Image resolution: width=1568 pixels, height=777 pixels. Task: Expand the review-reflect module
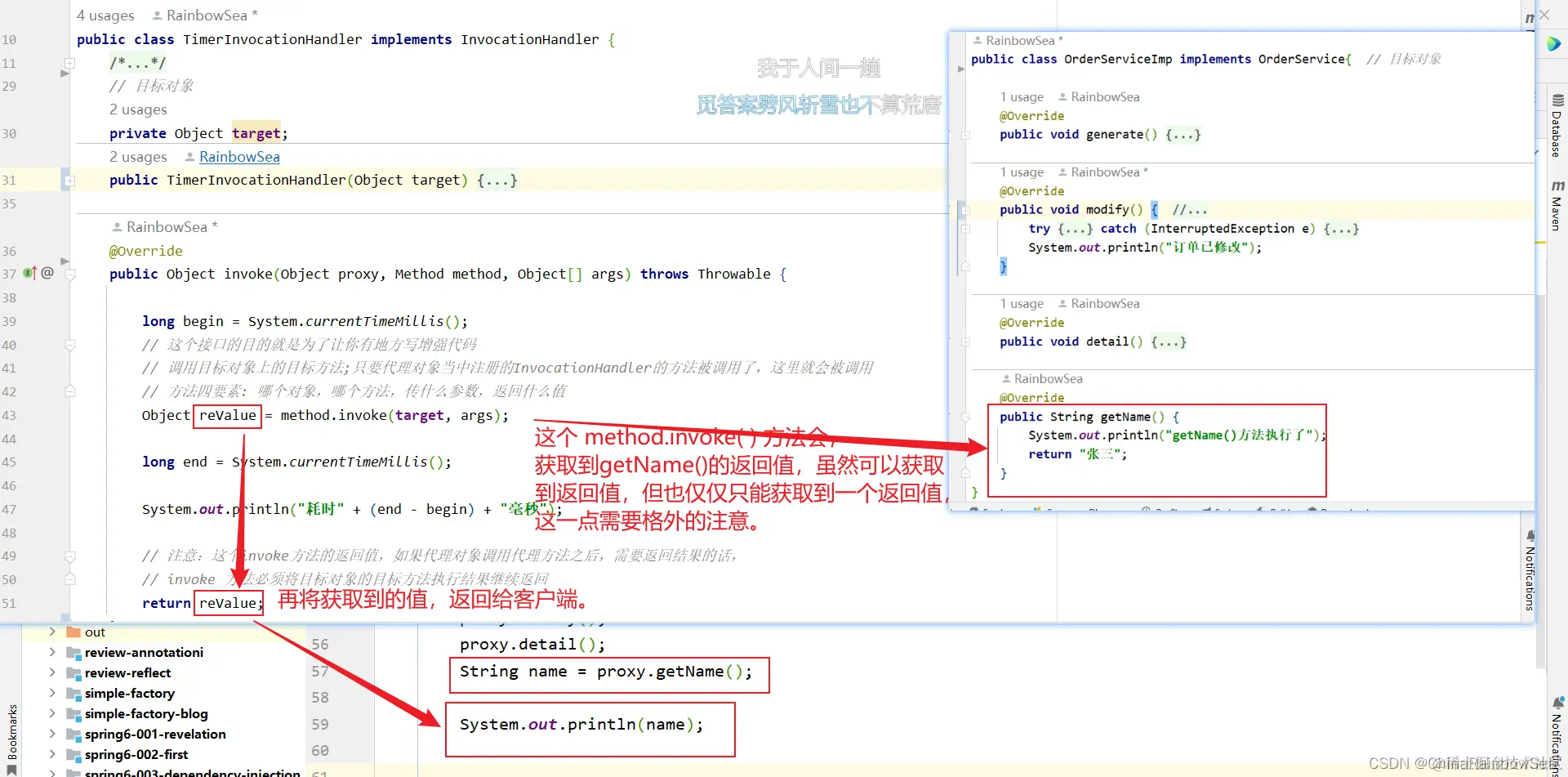52,672
